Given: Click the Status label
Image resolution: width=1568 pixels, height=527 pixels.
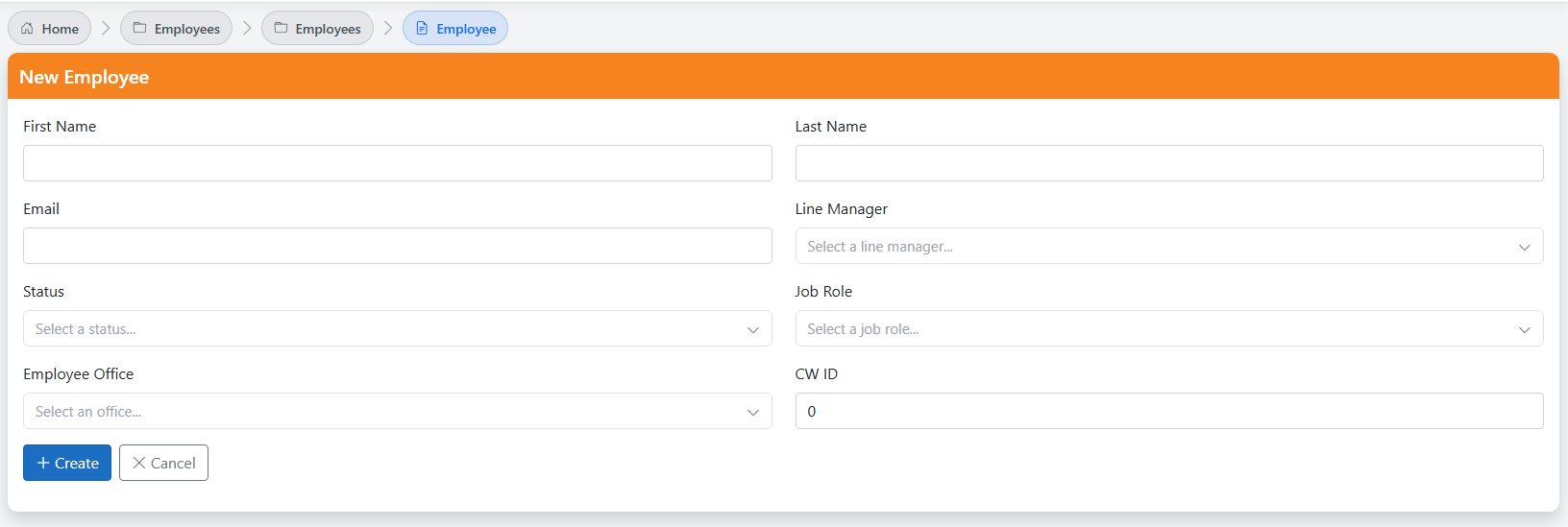Looking at the screenshot, I should coord(44,292).
